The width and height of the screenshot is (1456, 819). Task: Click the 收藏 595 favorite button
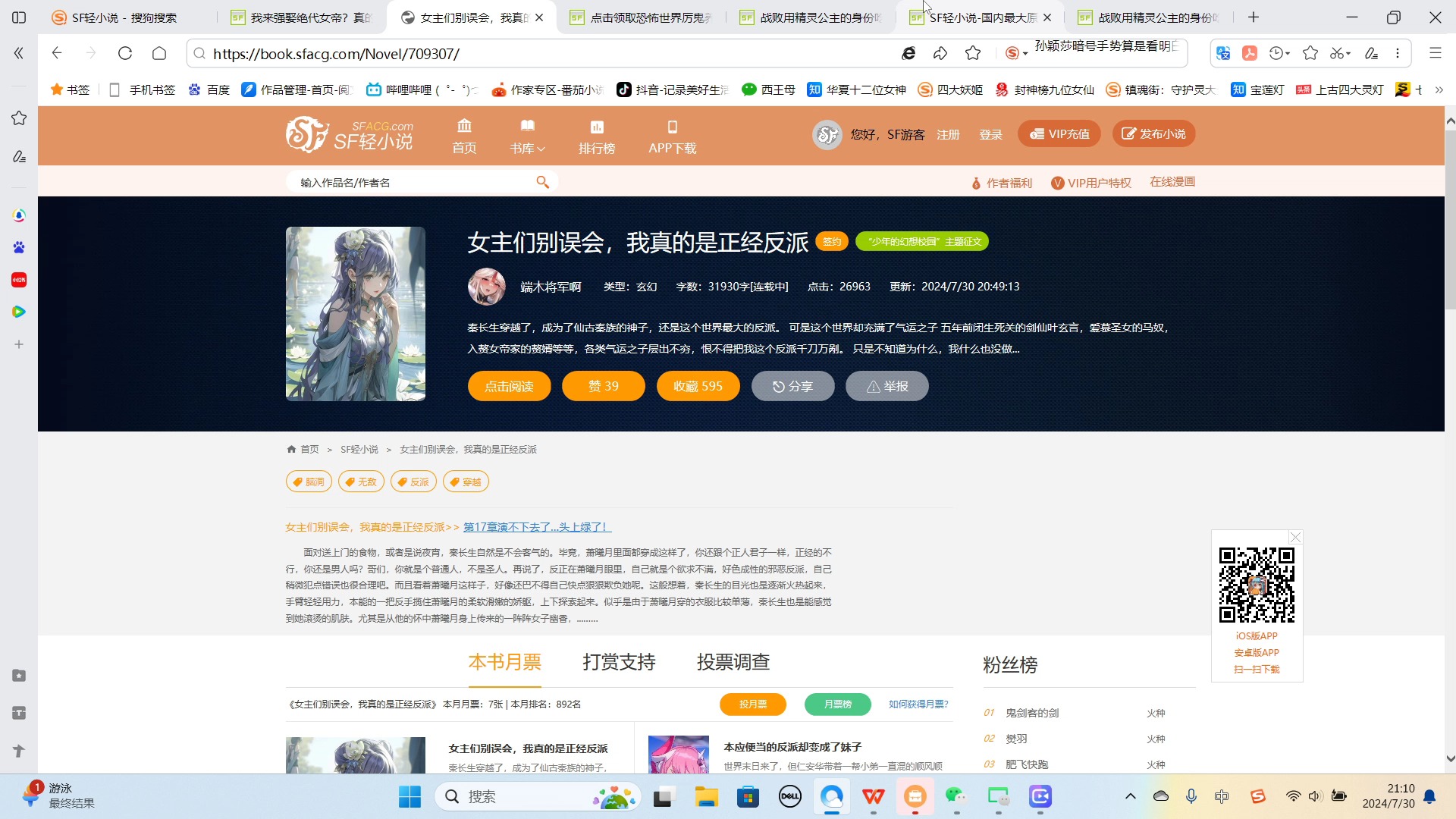(x=698, y=386)
